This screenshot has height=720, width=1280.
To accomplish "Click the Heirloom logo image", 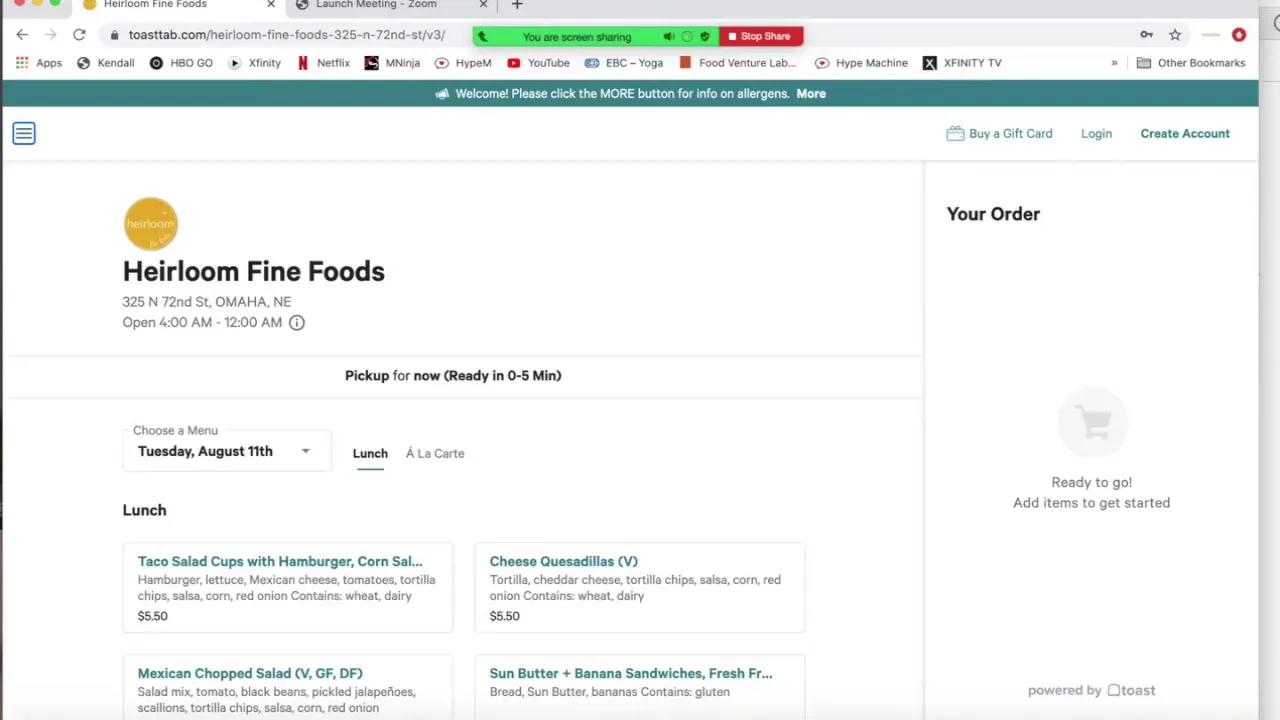I will click(150, 224).
